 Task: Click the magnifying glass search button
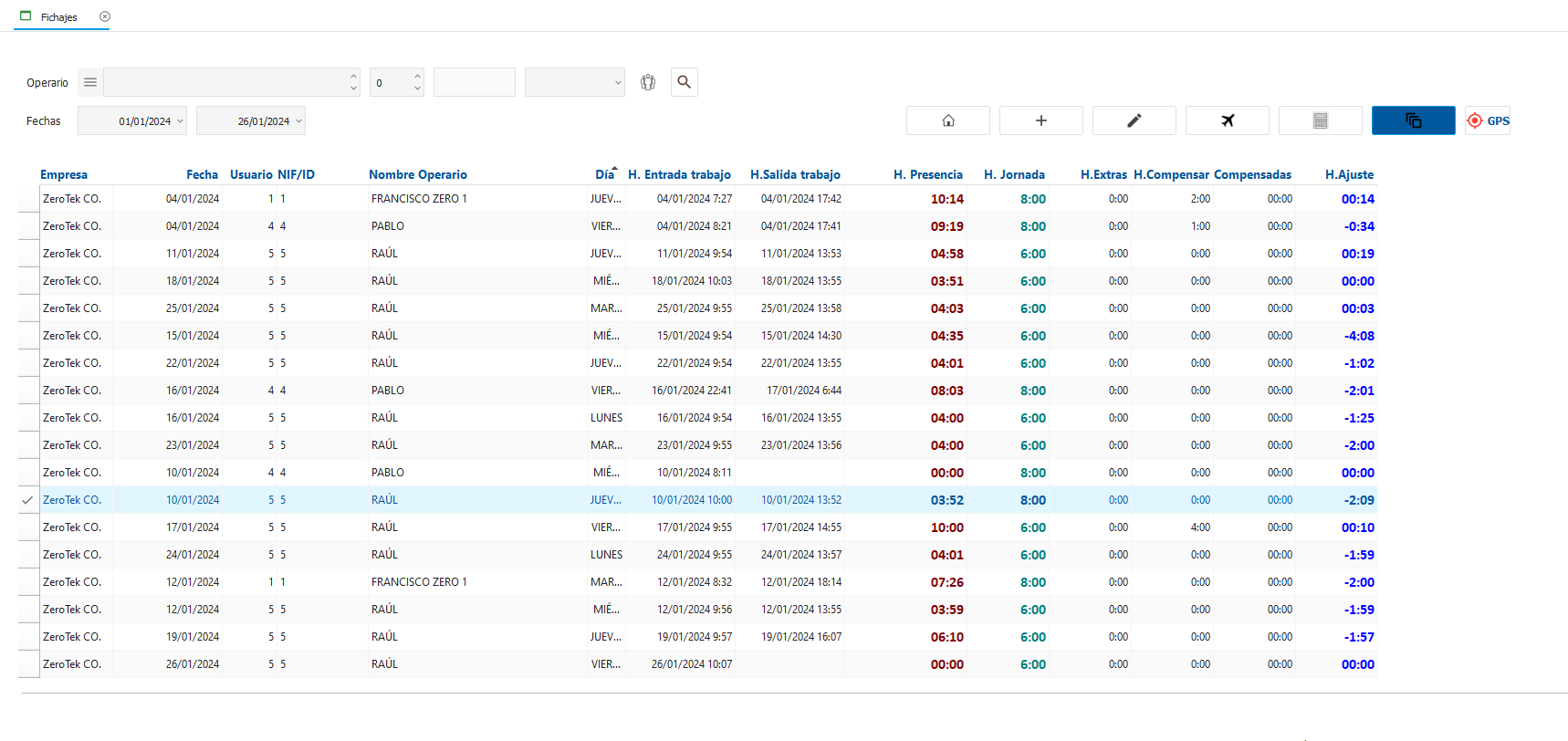click(x=684, y=82)
